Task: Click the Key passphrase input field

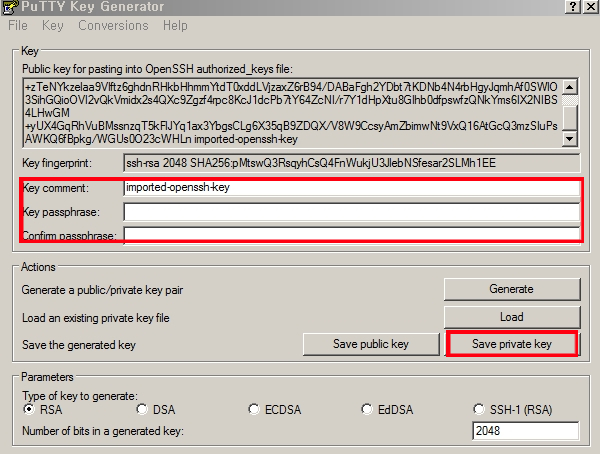Action: point(351,212)
